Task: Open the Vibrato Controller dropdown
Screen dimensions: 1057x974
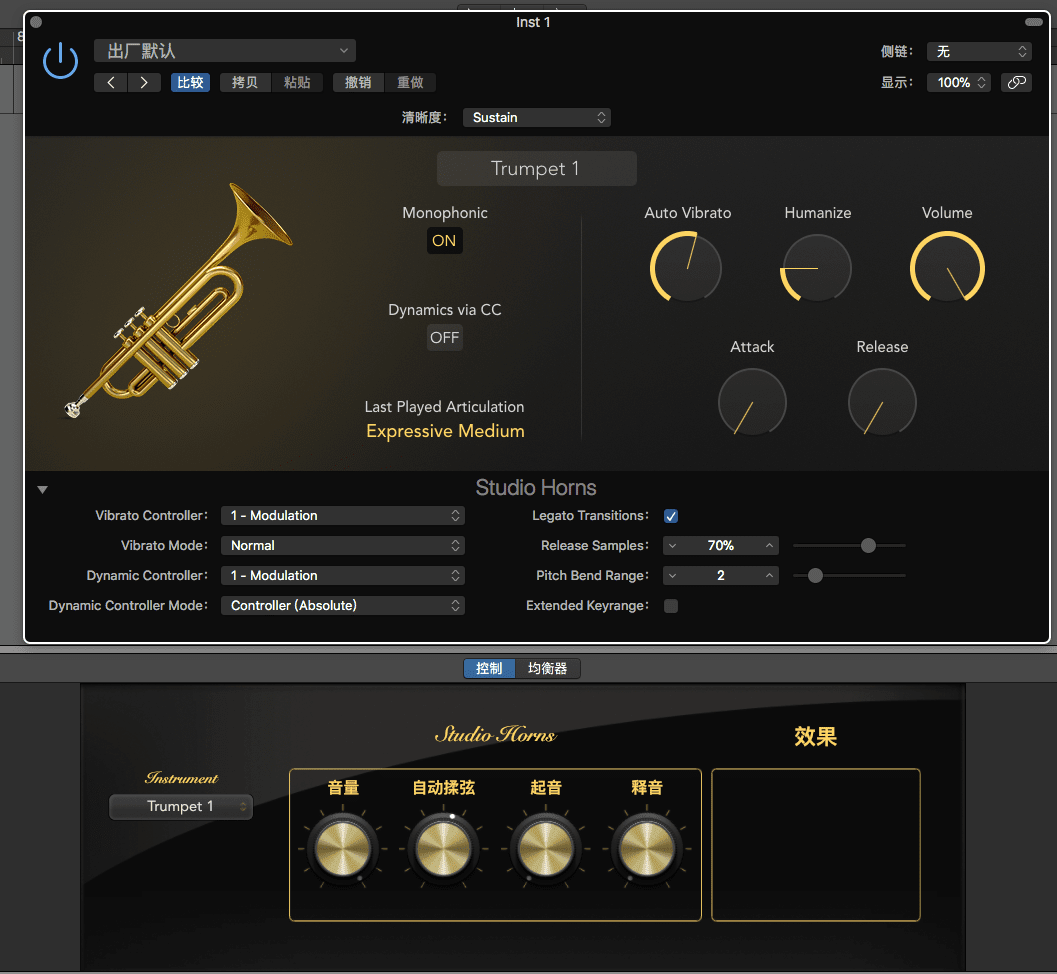Action: (342, 516)
